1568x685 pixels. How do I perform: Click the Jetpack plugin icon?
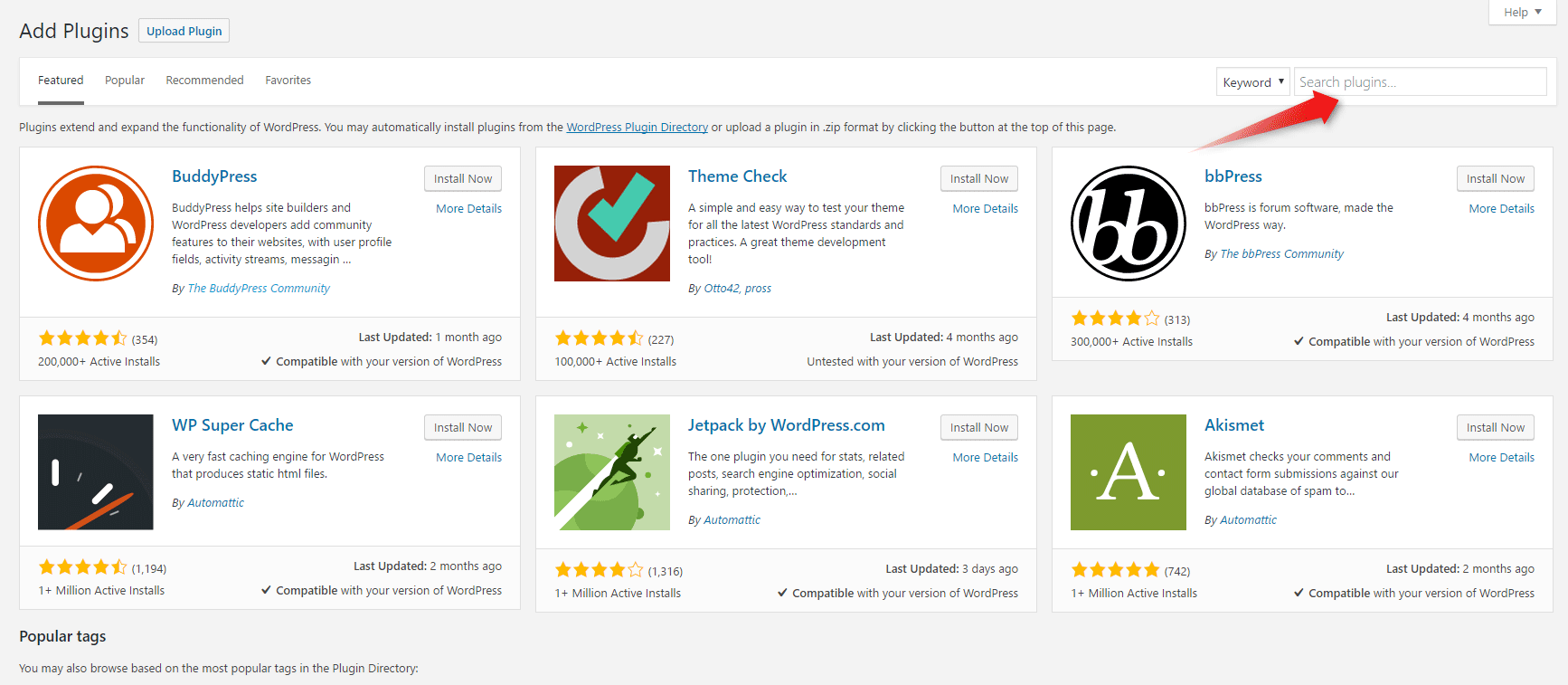pyautogui.click(x=612, y=472)
